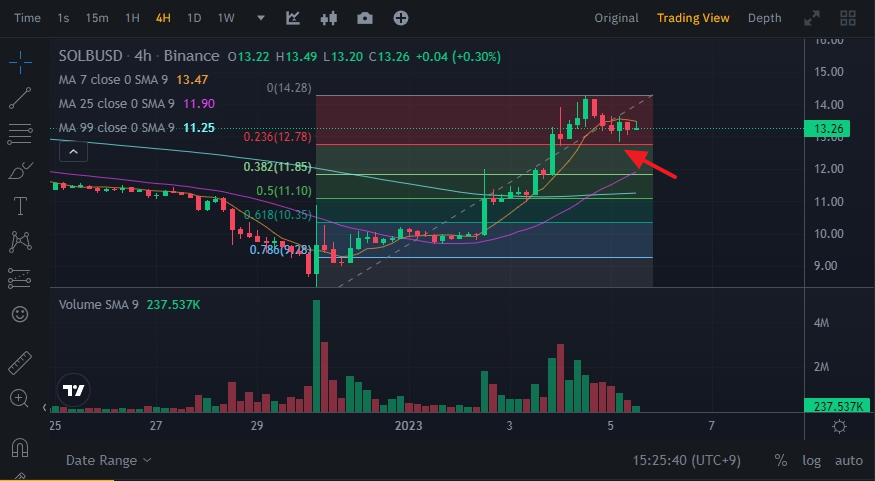The height and width of the screenshot is (481, 875).
Task: Select the trend line drawing tool
Action: click(20, 98)
